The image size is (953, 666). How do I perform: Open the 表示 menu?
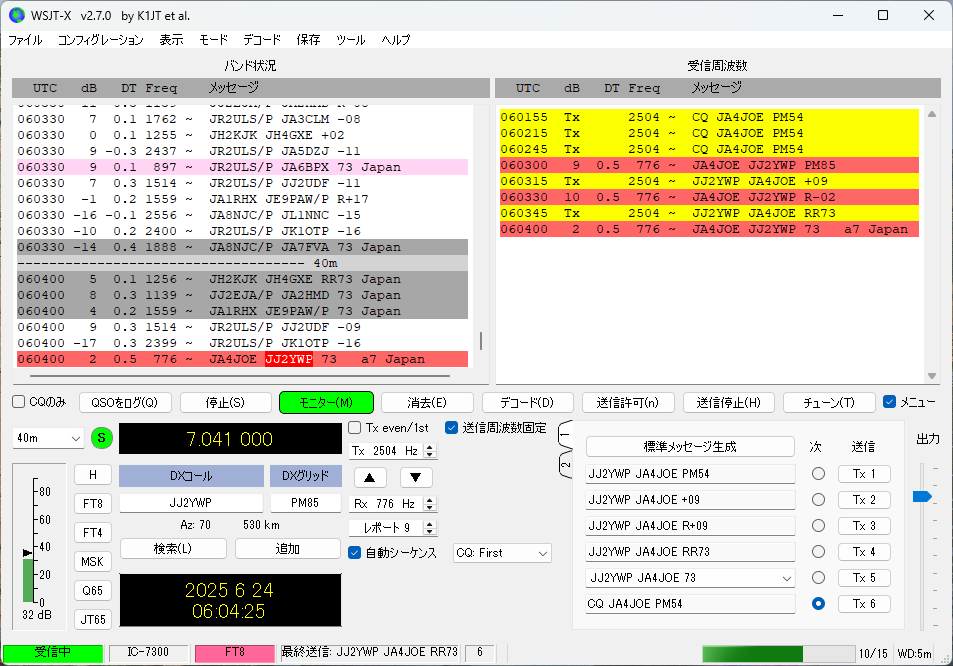pos(171,40)
